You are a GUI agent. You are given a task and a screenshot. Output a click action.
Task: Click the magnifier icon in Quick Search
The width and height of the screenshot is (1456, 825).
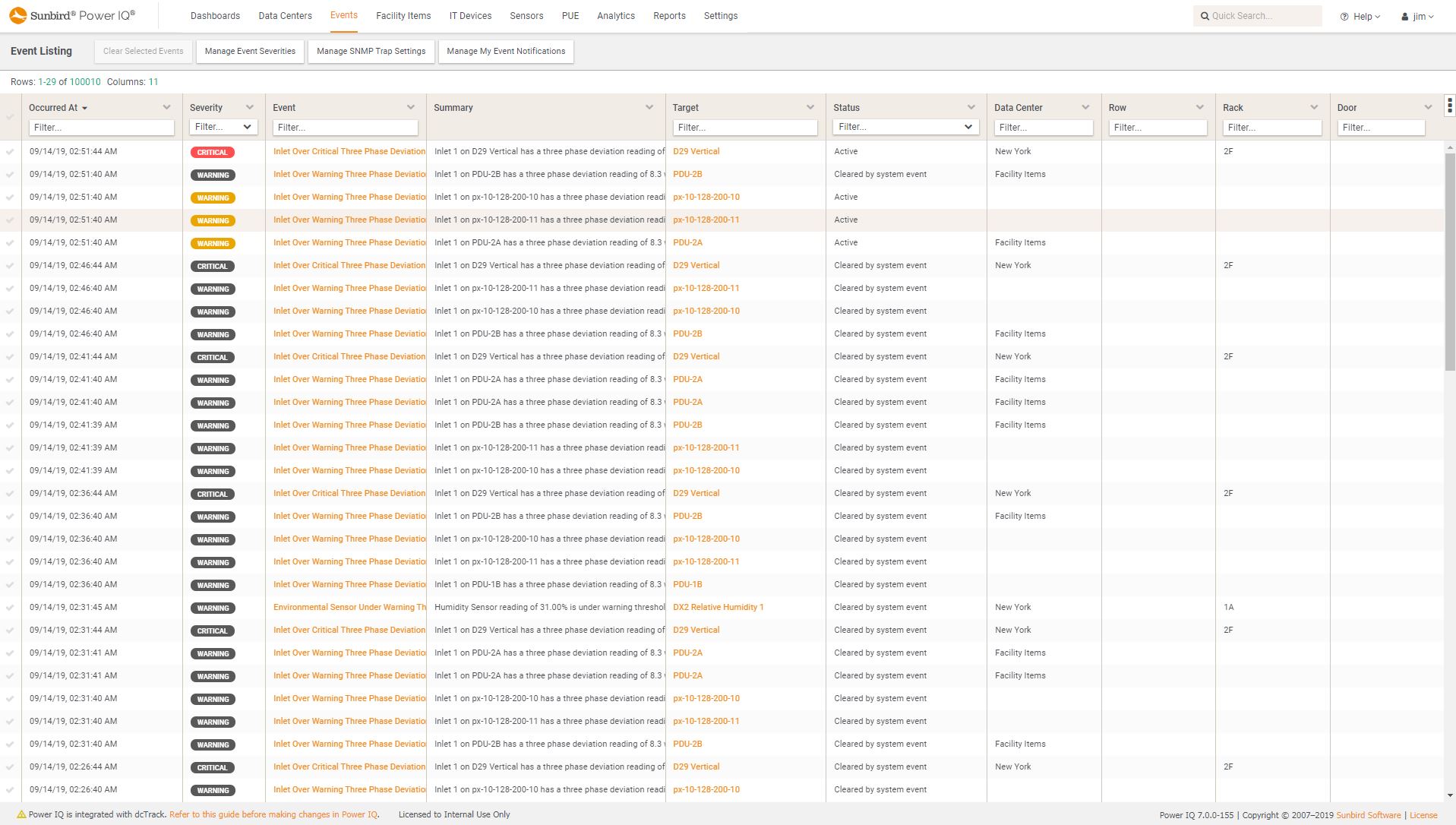(x=1205, y=15)
